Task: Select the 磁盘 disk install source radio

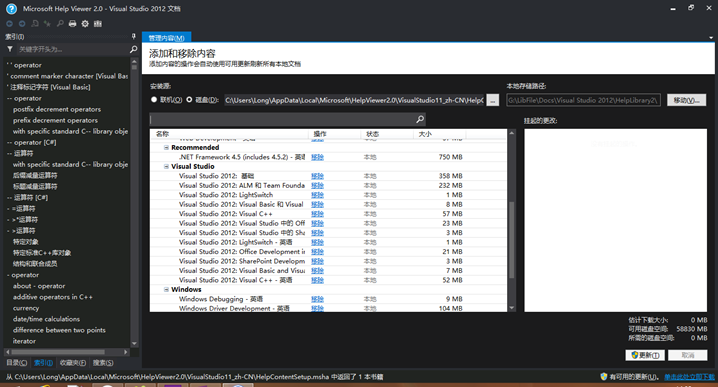Action: [189, 99]
